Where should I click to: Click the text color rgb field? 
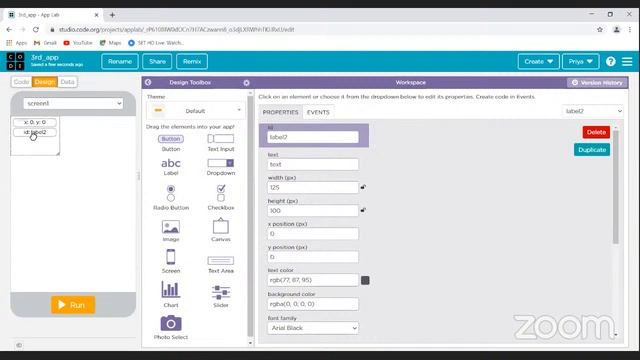pos(313,280)
